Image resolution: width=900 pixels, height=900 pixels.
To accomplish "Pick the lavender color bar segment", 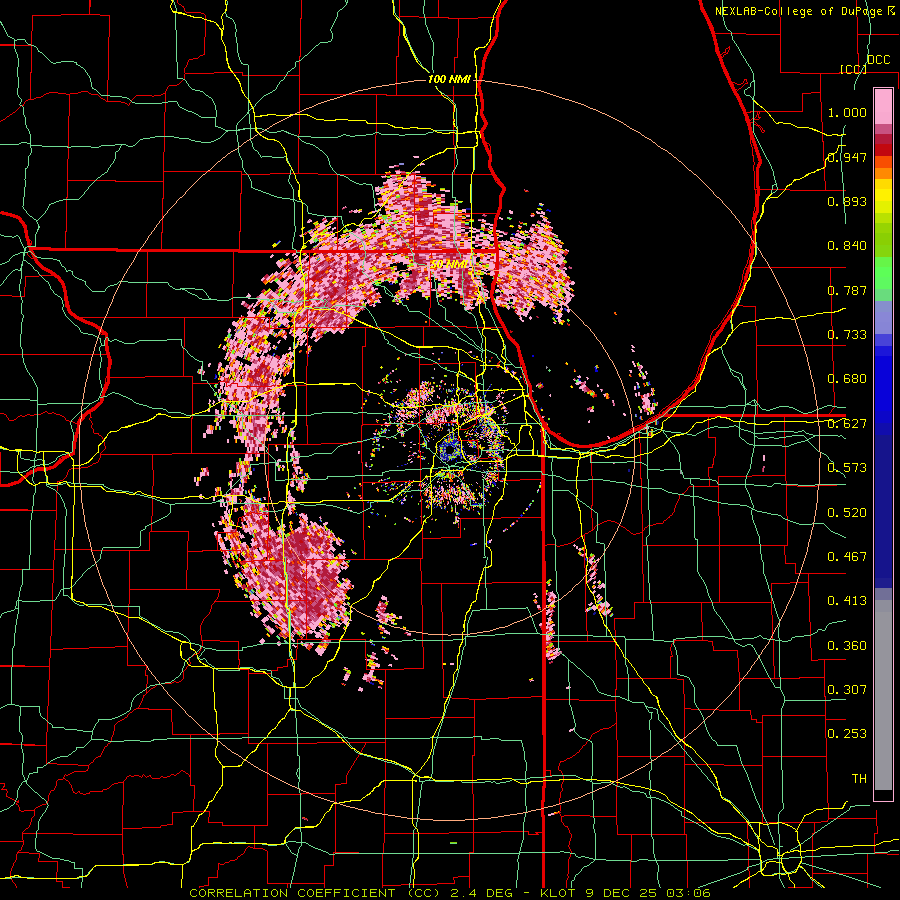I will tap(883, 317).
